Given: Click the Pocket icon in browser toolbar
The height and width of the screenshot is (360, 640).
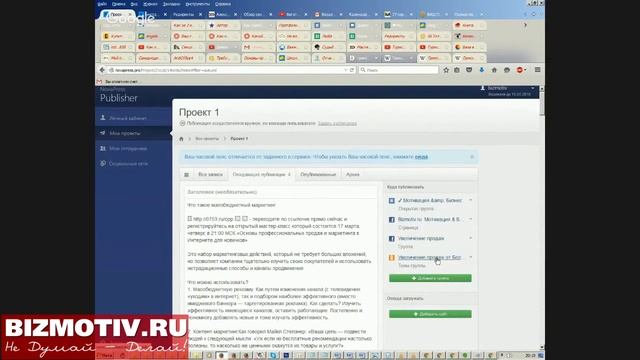Looking at the screenshot, I should point(469,70).
